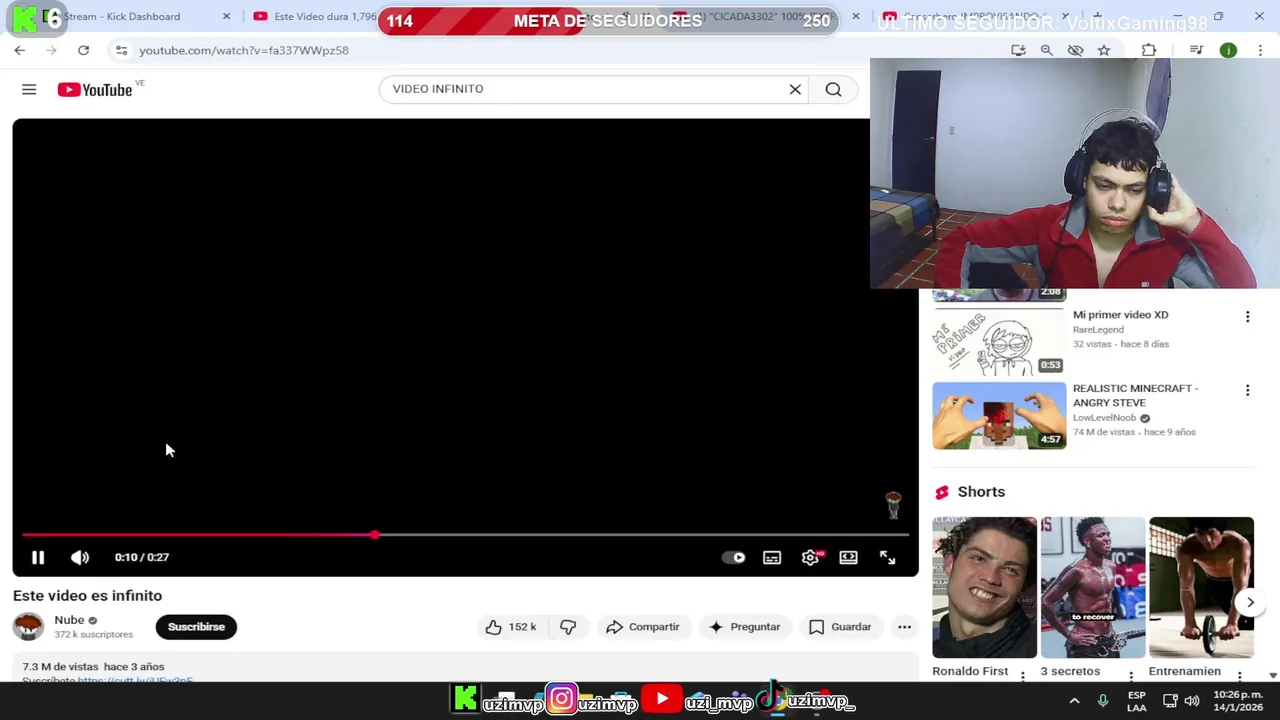Open the Chrome three-dot menu
This screenshot has height=720, width=1280.
coord(1259,50)
